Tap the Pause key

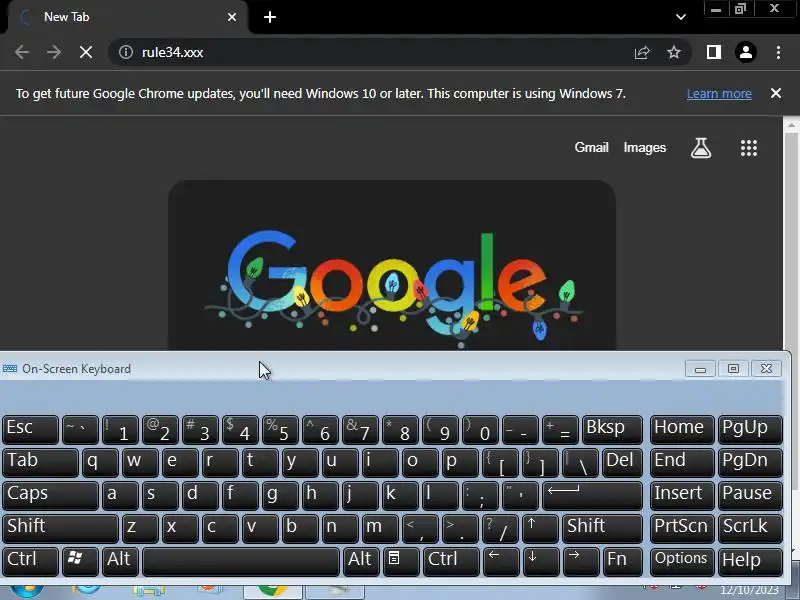[749, 495]
